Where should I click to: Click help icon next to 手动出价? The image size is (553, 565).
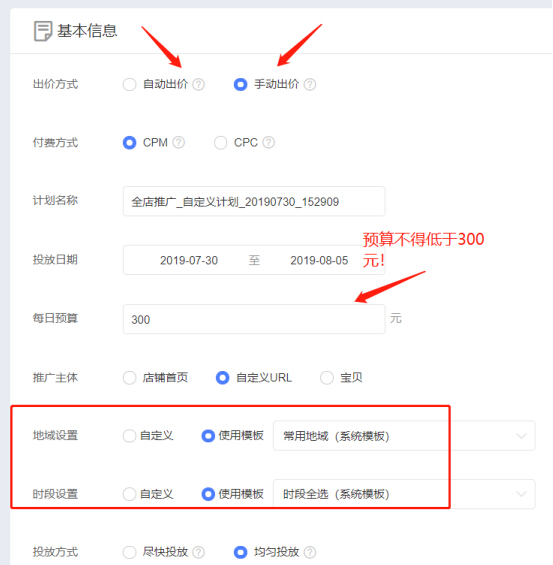[310, 85]
